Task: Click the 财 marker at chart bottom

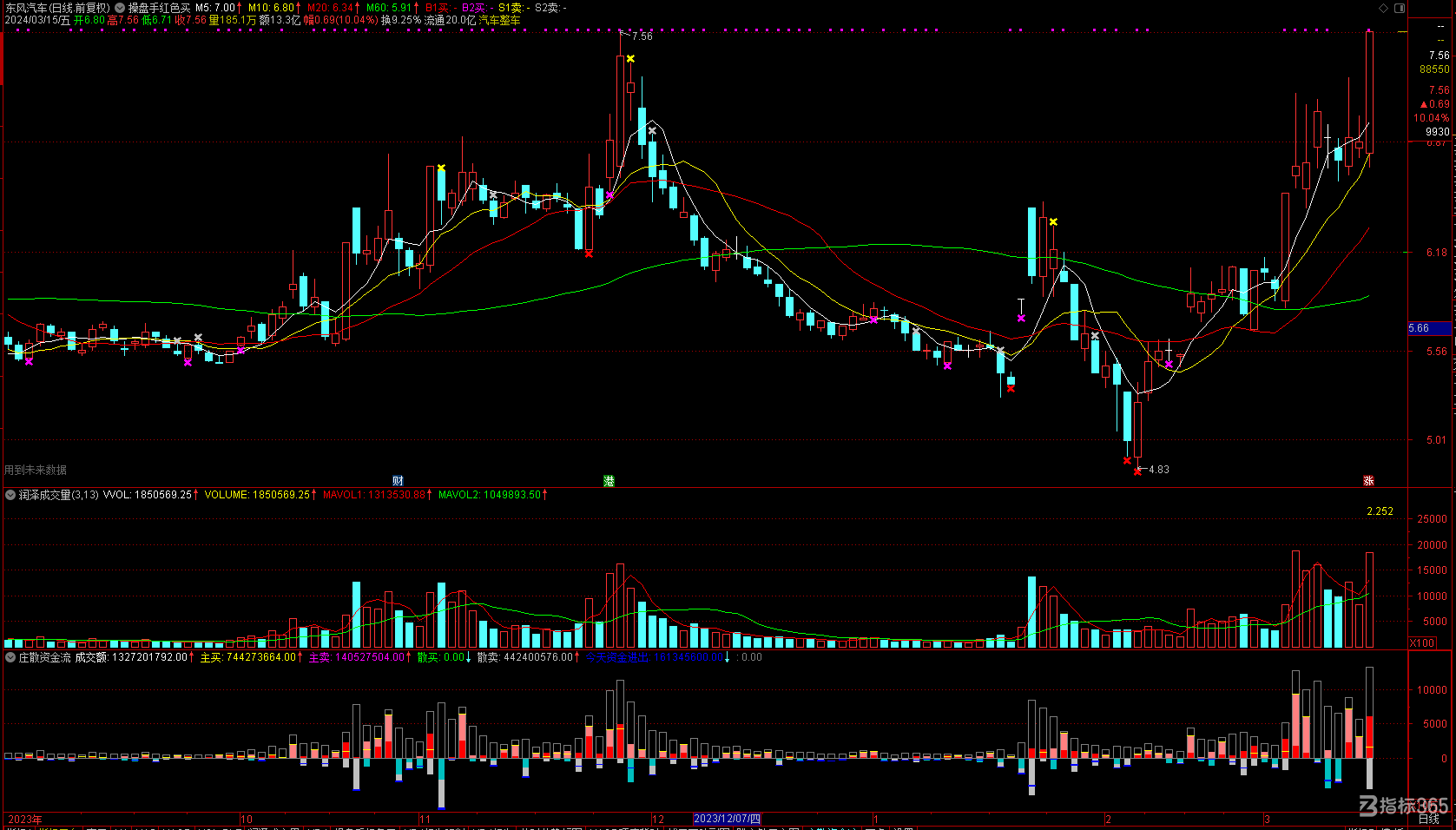Action: click(x=398, y=480)
